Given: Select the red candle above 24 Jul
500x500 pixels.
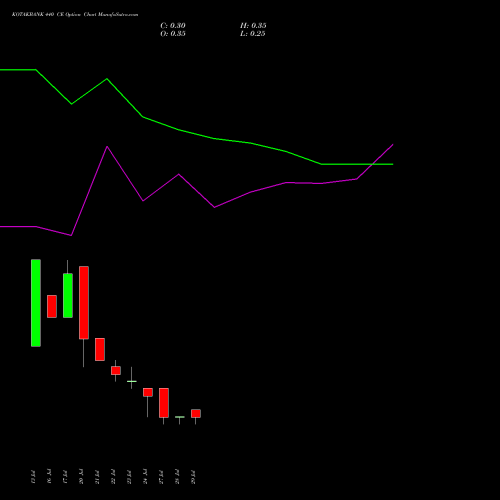Looking at the screenshot, I should [148, 392].
